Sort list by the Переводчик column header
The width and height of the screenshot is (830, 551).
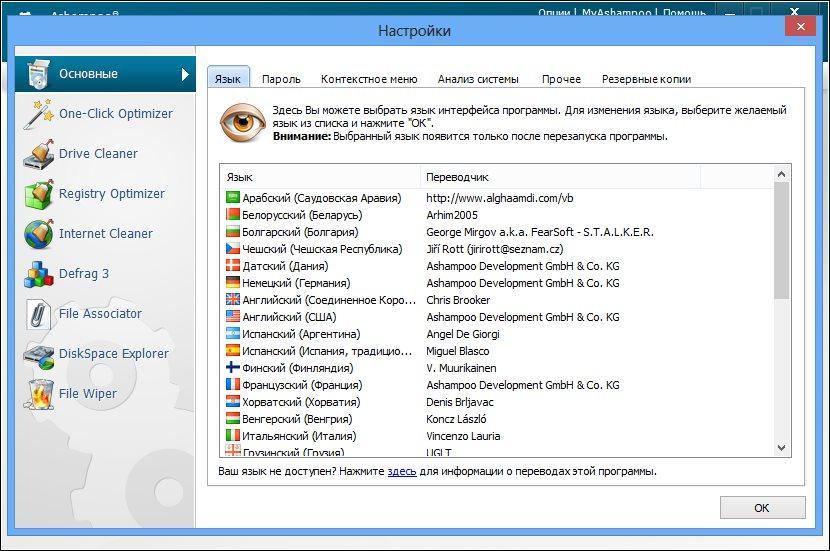click(x=561, y=177)
